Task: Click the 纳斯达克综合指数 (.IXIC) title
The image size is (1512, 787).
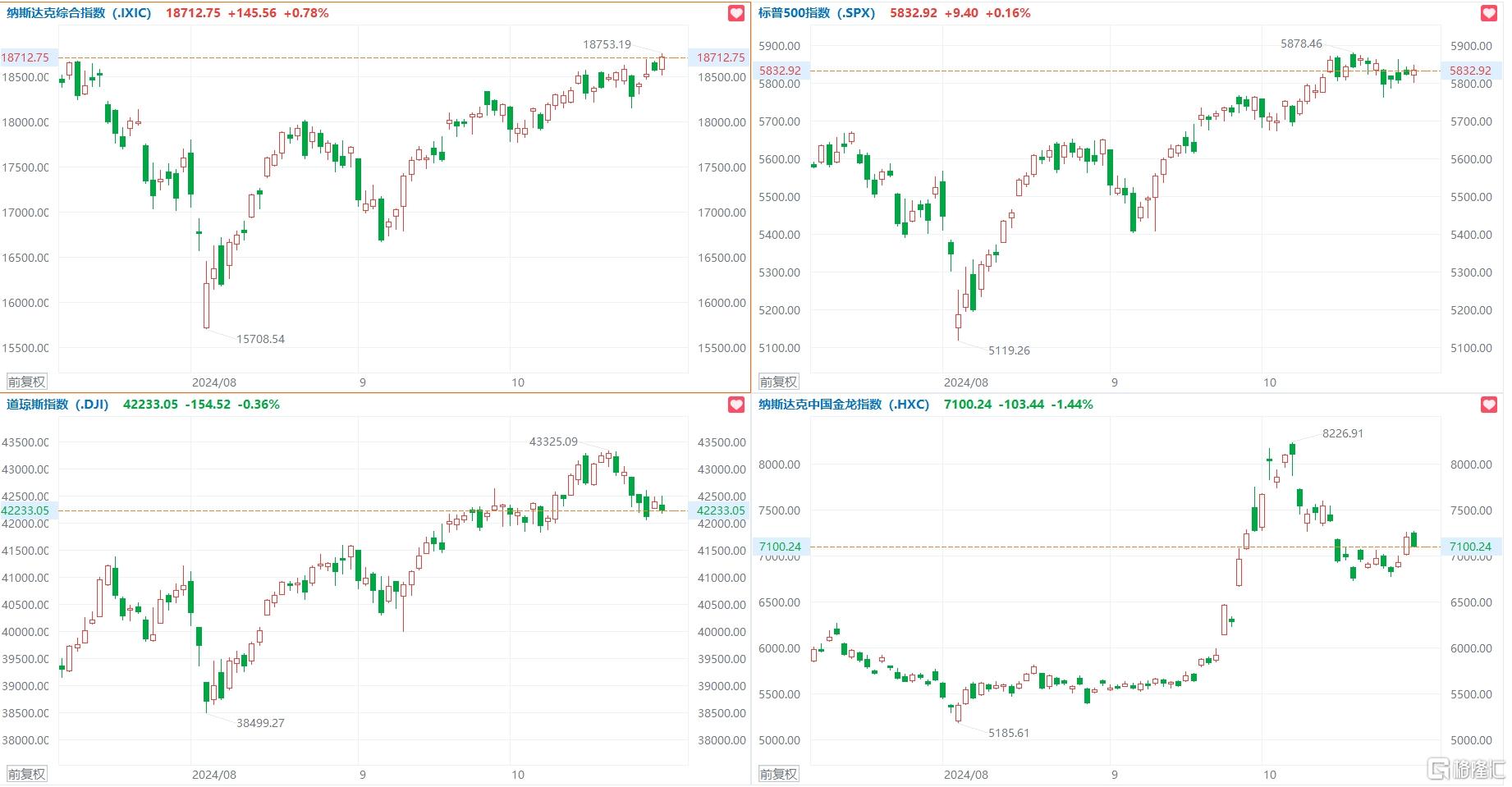Action: (x=79, y=13)
